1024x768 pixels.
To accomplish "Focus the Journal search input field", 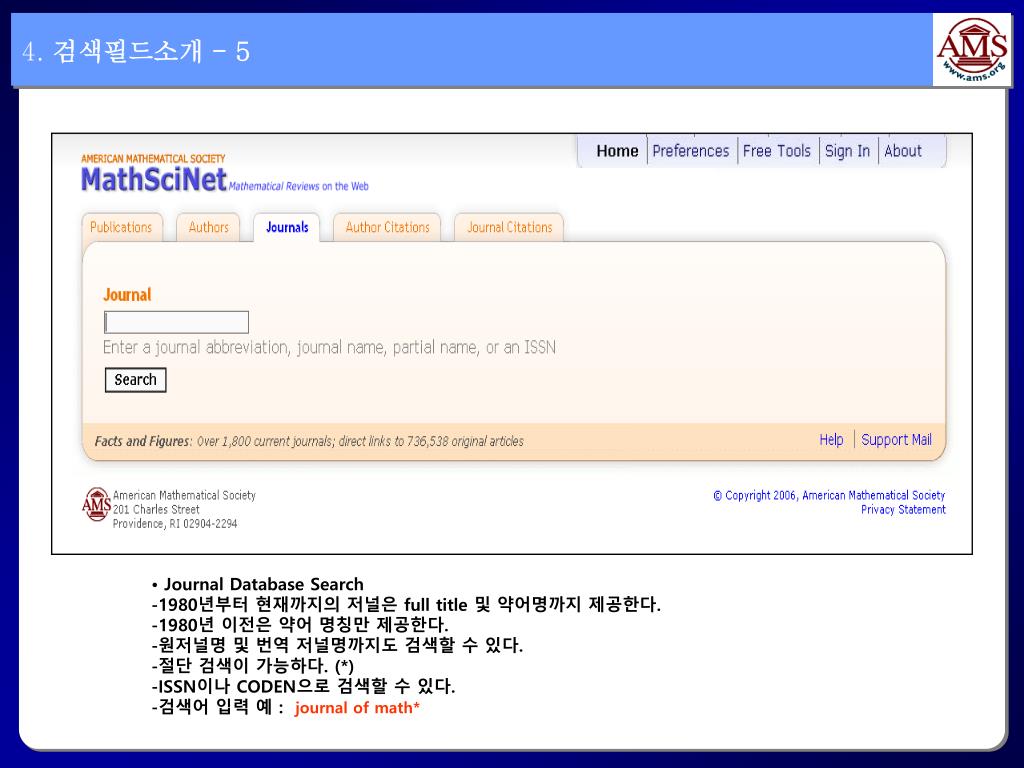I will pyautogui.click(x=176, y=323).
